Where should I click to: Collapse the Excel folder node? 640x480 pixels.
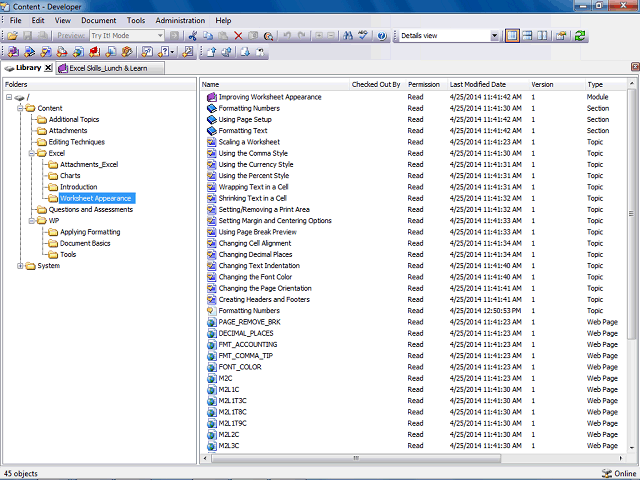31,153
